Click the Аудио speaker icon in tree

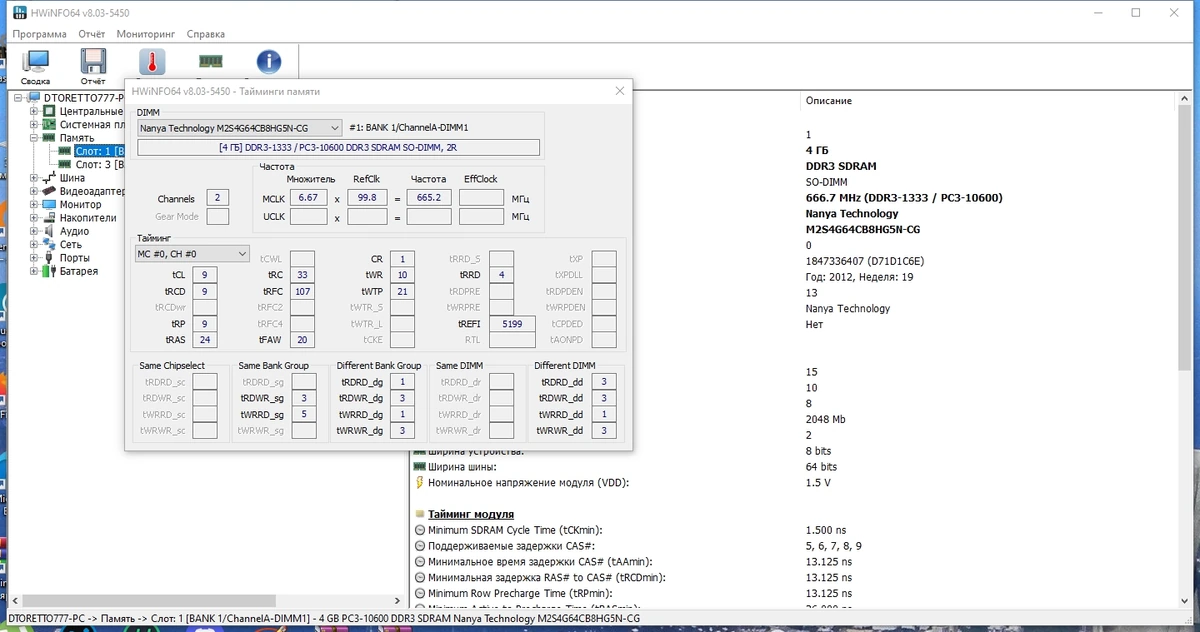click(50, 231)
